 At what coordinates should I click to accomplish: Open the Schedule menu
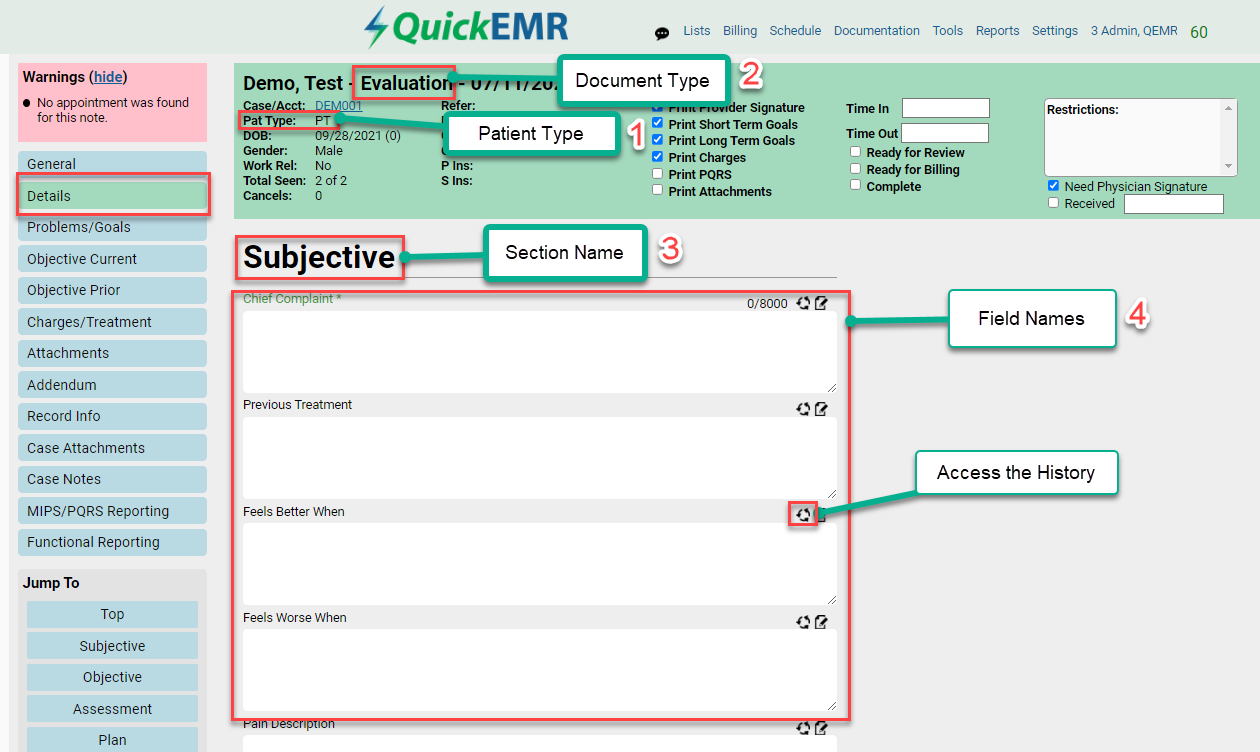(795, 31)
